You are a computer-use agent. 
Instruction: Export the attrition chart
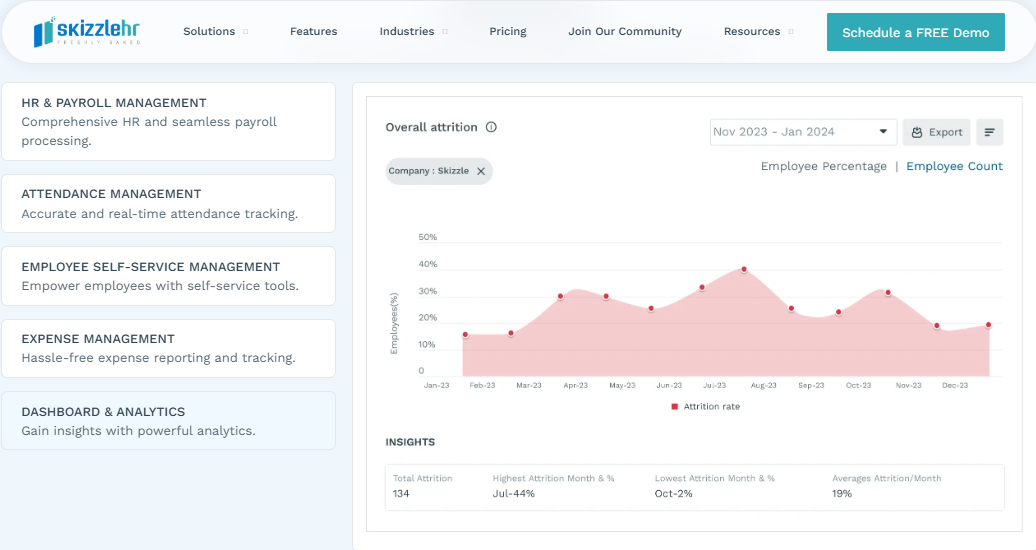tap(936, 132)
